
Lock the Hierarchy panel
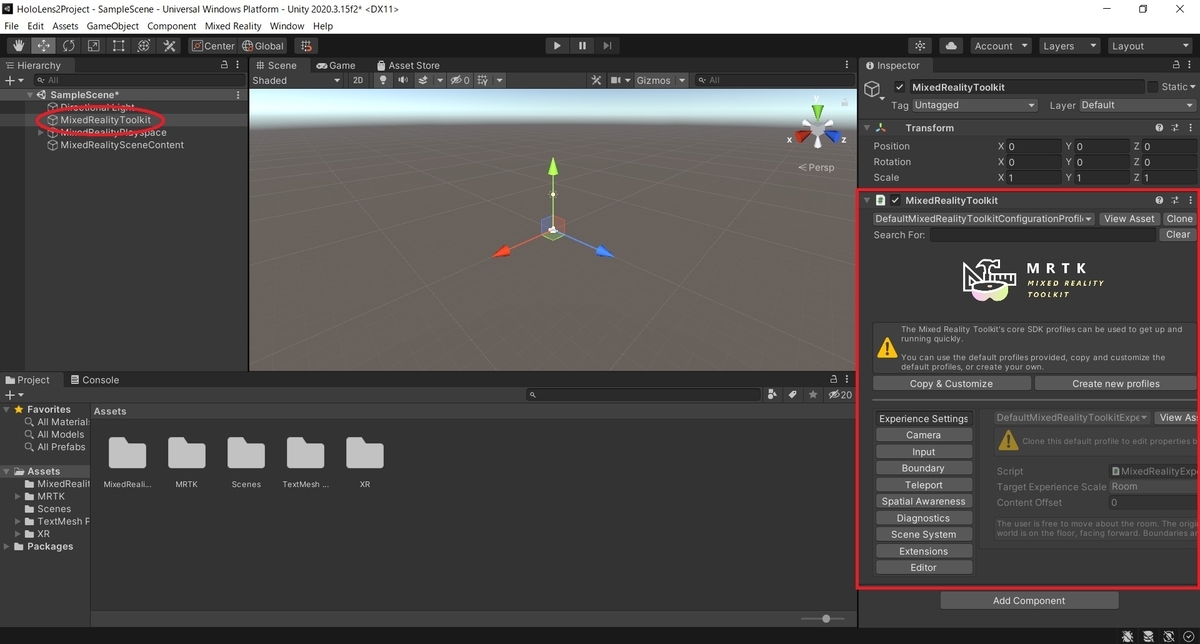pos(224,65)
